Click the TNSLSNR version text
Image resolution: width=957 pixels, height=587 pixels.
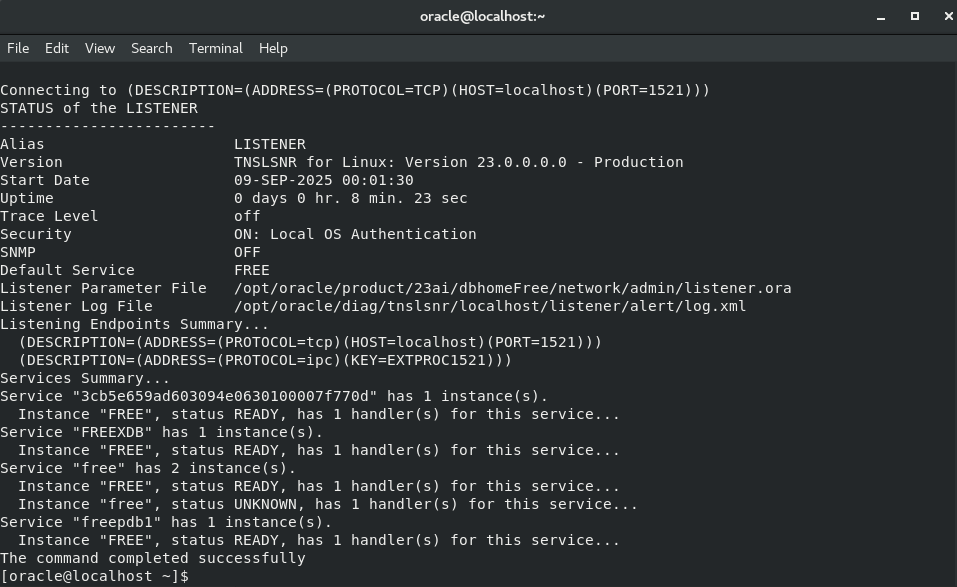coord(458,162)
